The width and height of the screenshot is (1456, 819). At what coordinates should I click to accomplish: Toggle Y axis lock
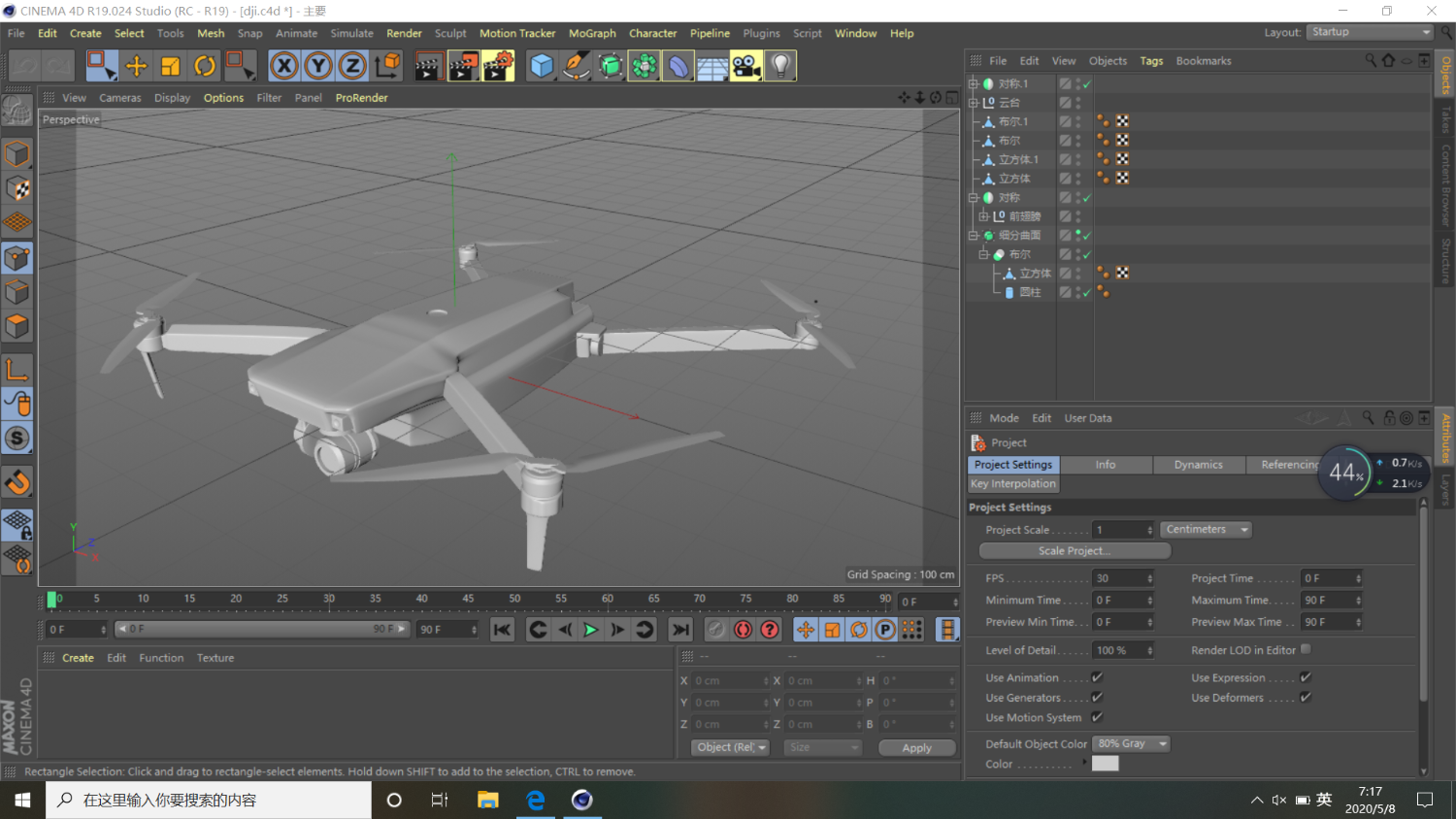tap(318, 65)
